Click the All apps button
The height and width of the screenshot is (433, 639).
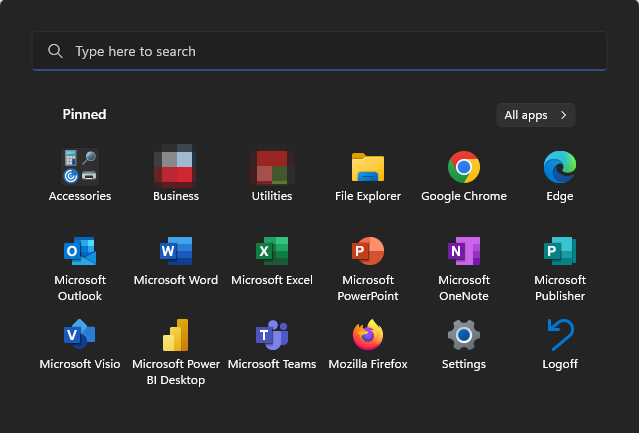(535, 115)
